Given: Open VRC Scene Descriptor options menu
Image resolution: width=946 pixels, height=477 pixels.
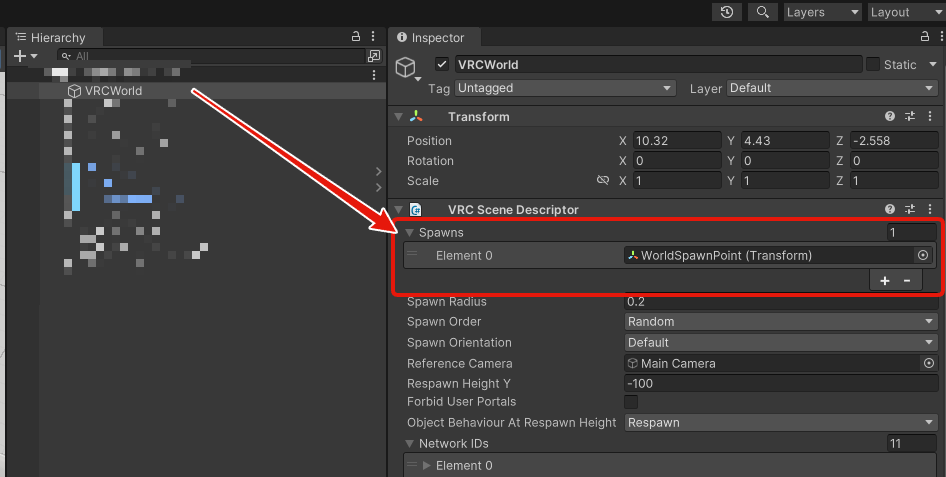Looking at the screenshot, I should pos(930,209).
